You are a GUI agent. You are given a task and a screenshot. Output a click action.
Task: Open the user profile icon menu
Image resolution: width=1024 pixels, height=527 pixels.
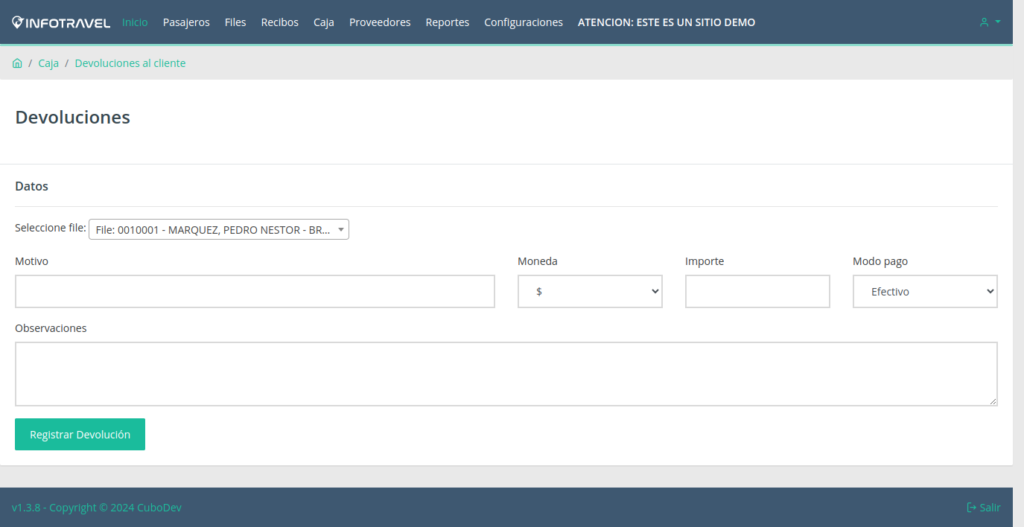(x=989, y=22)
